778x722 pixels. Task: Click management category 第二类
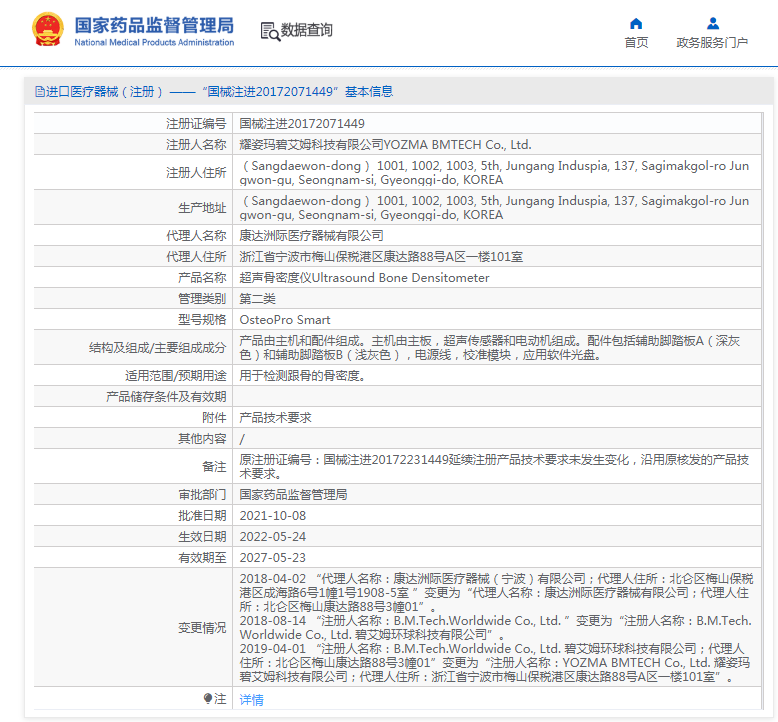pos(258,299)
